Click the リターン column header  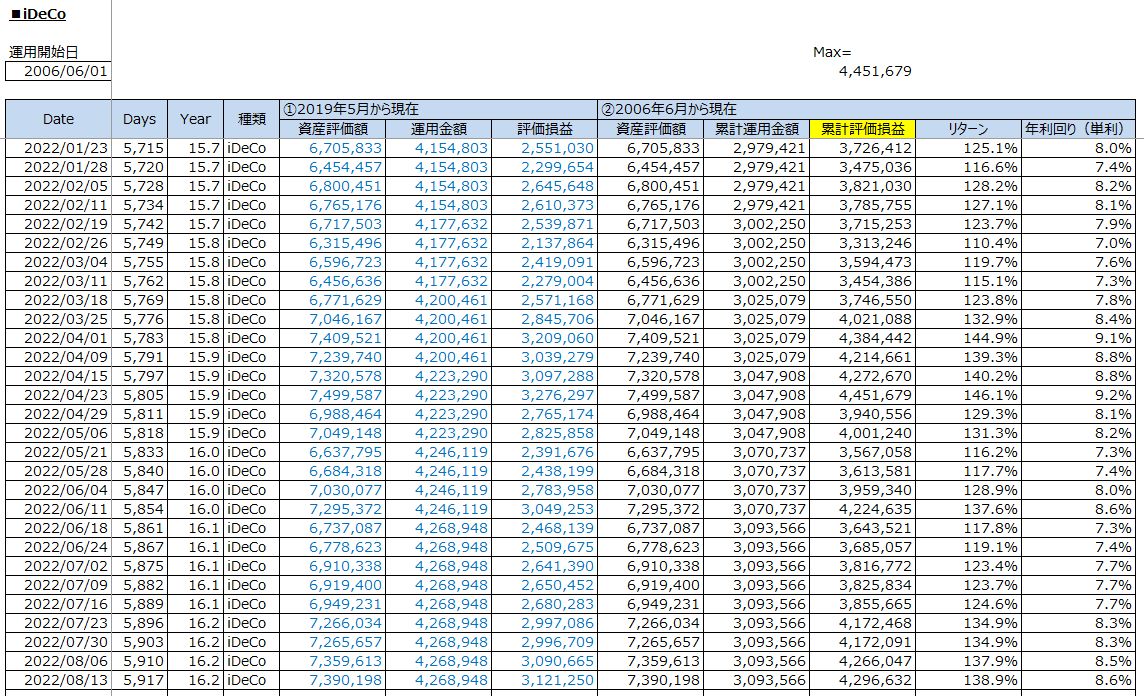click(x=967, y=129)
